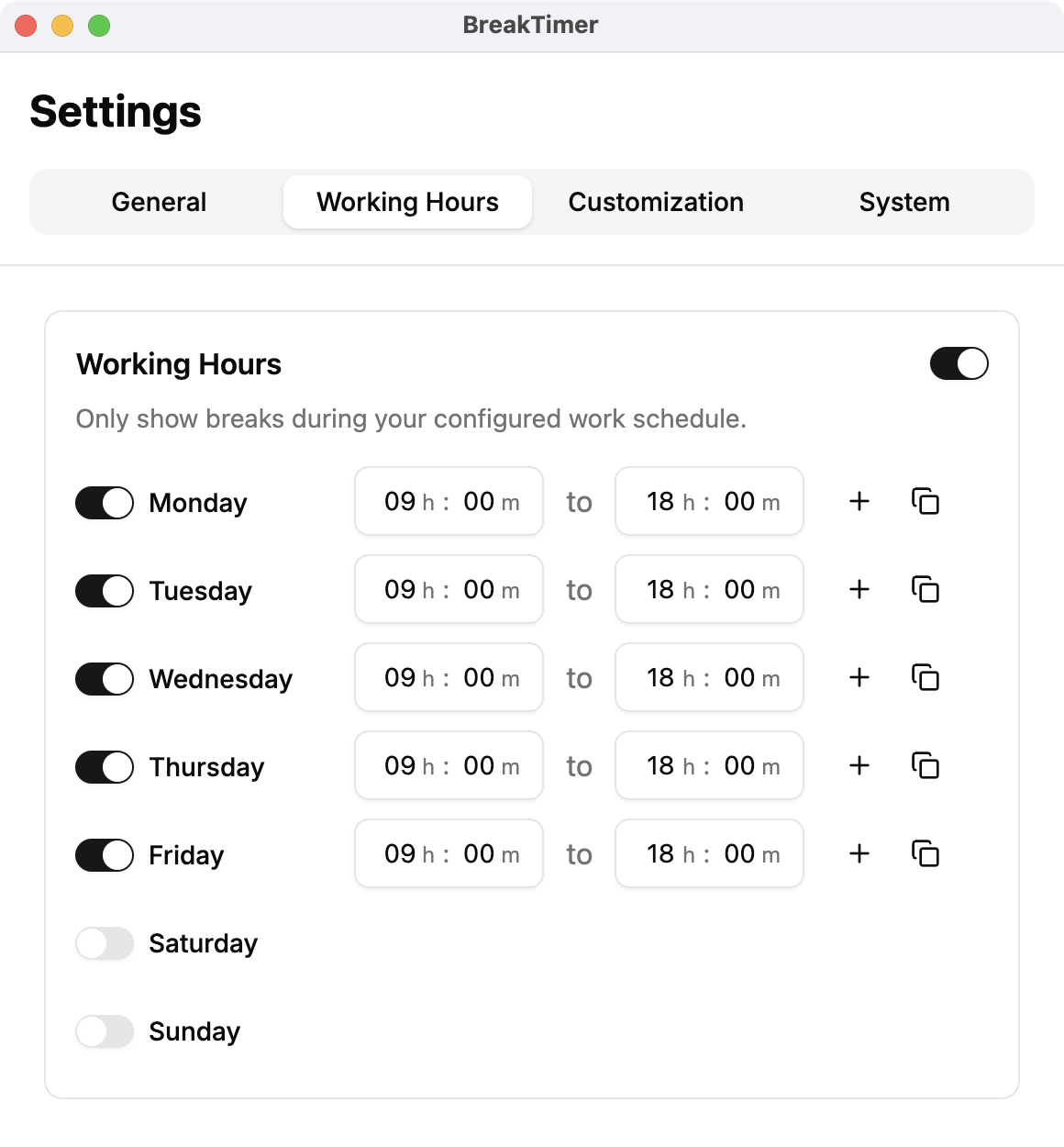The width and height of the screenshot is (1064, 1147).
Task: Click Wednesday's start time field
Action: [449, 677]
